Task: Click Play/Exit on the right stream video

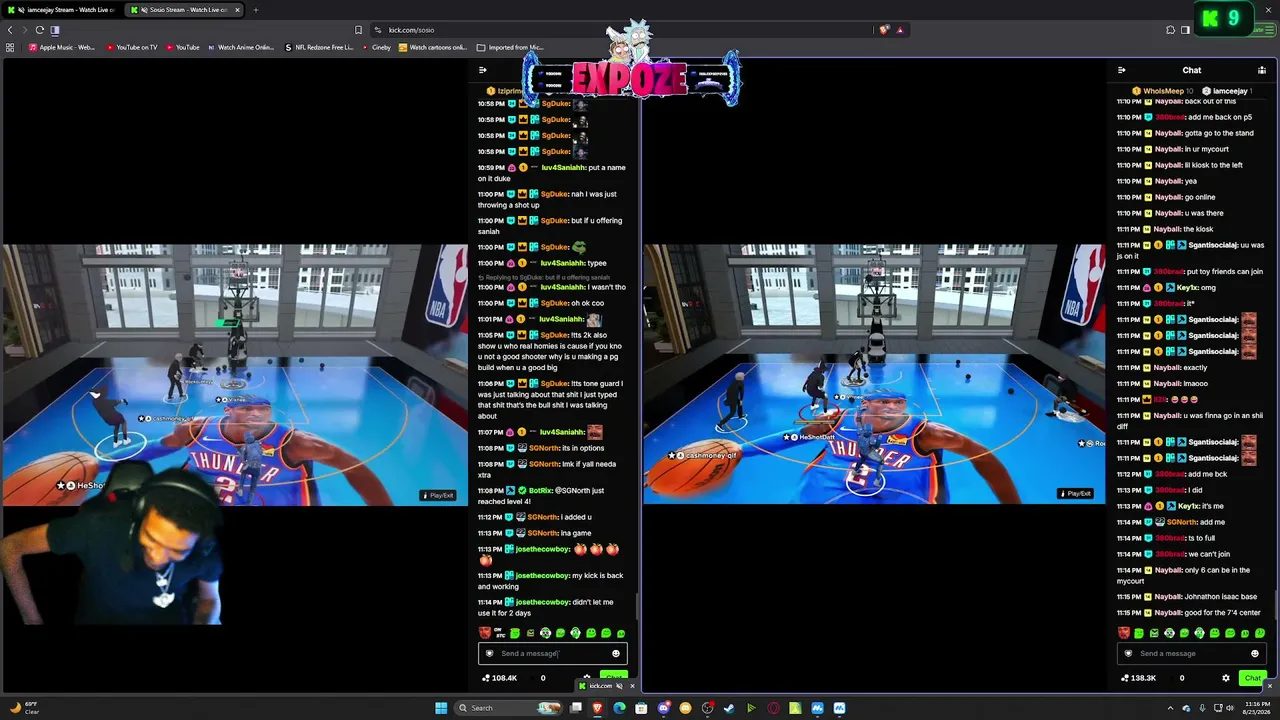Action: (1076, 493)
